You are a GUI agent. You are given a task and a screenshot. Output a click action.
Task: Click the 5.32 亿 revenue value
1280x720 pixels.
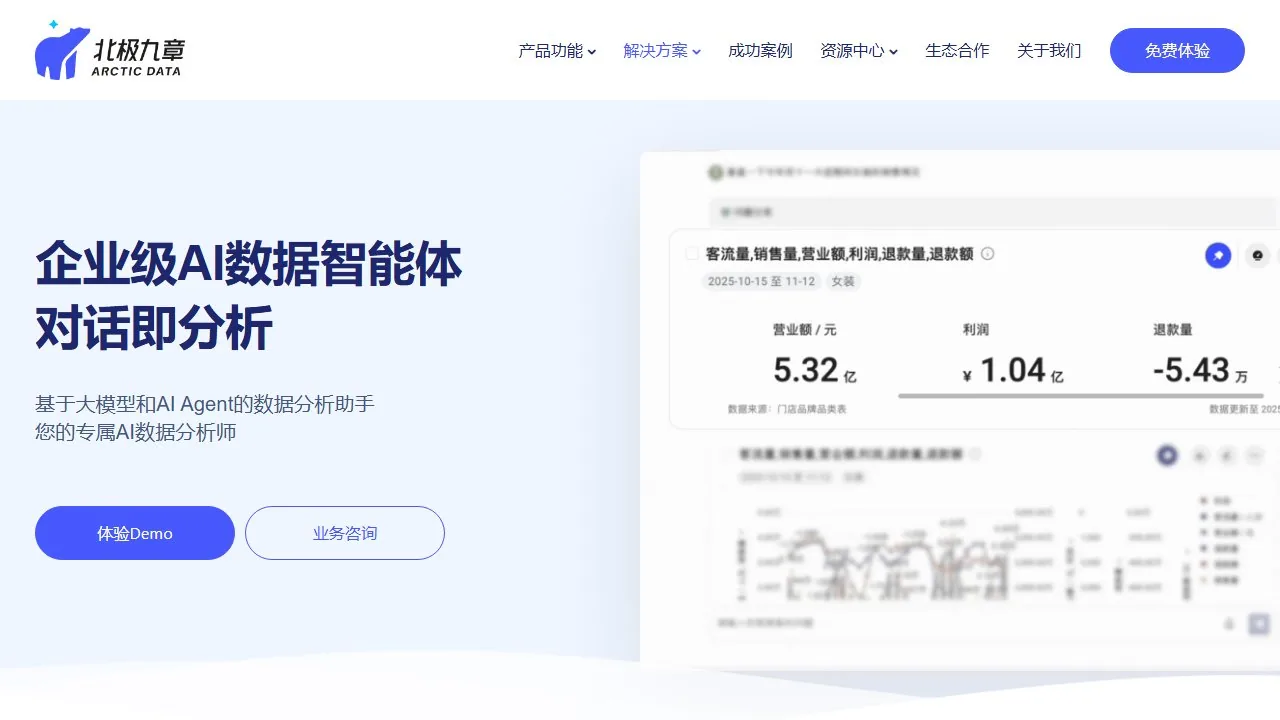click(x=815, y=371)
